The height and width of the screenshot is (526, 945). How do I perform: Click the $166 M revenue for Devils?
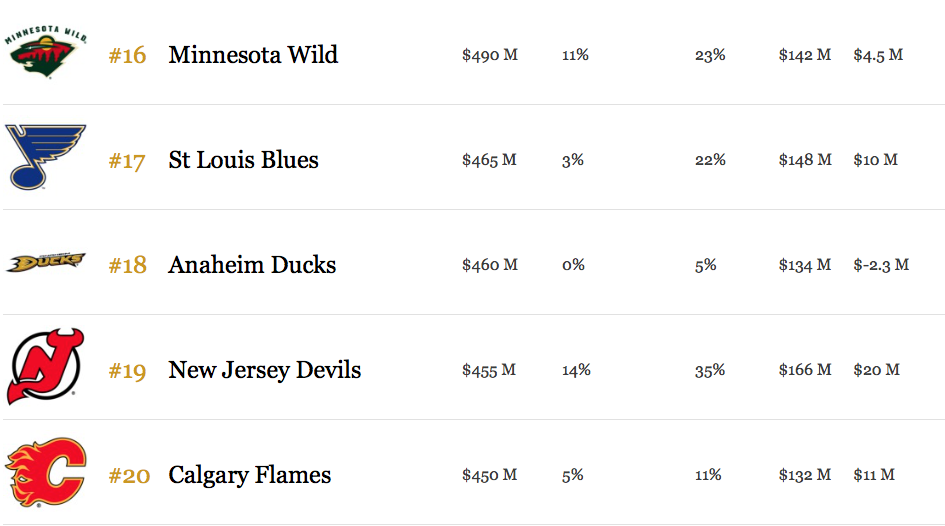(x=805, y=370)
